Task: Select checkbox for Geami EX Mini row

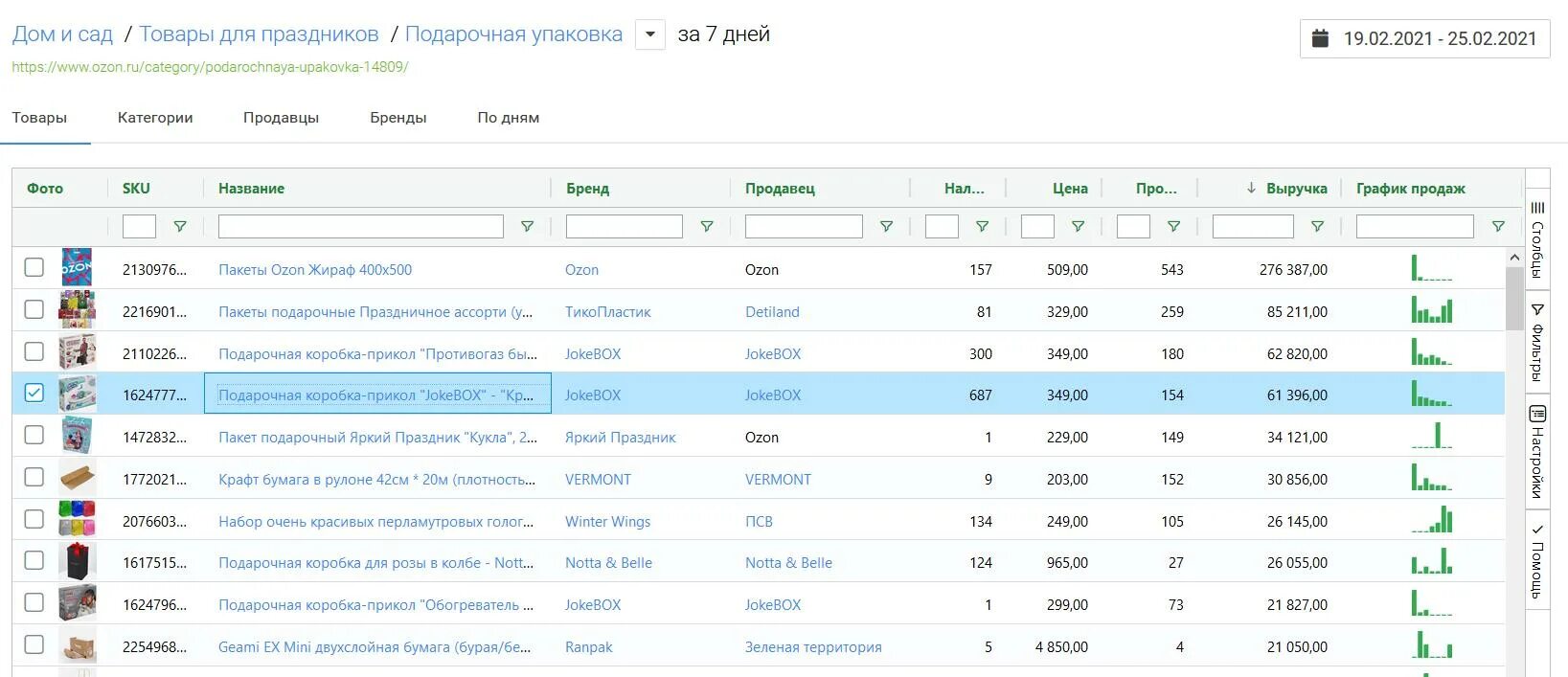Action: 34,644
